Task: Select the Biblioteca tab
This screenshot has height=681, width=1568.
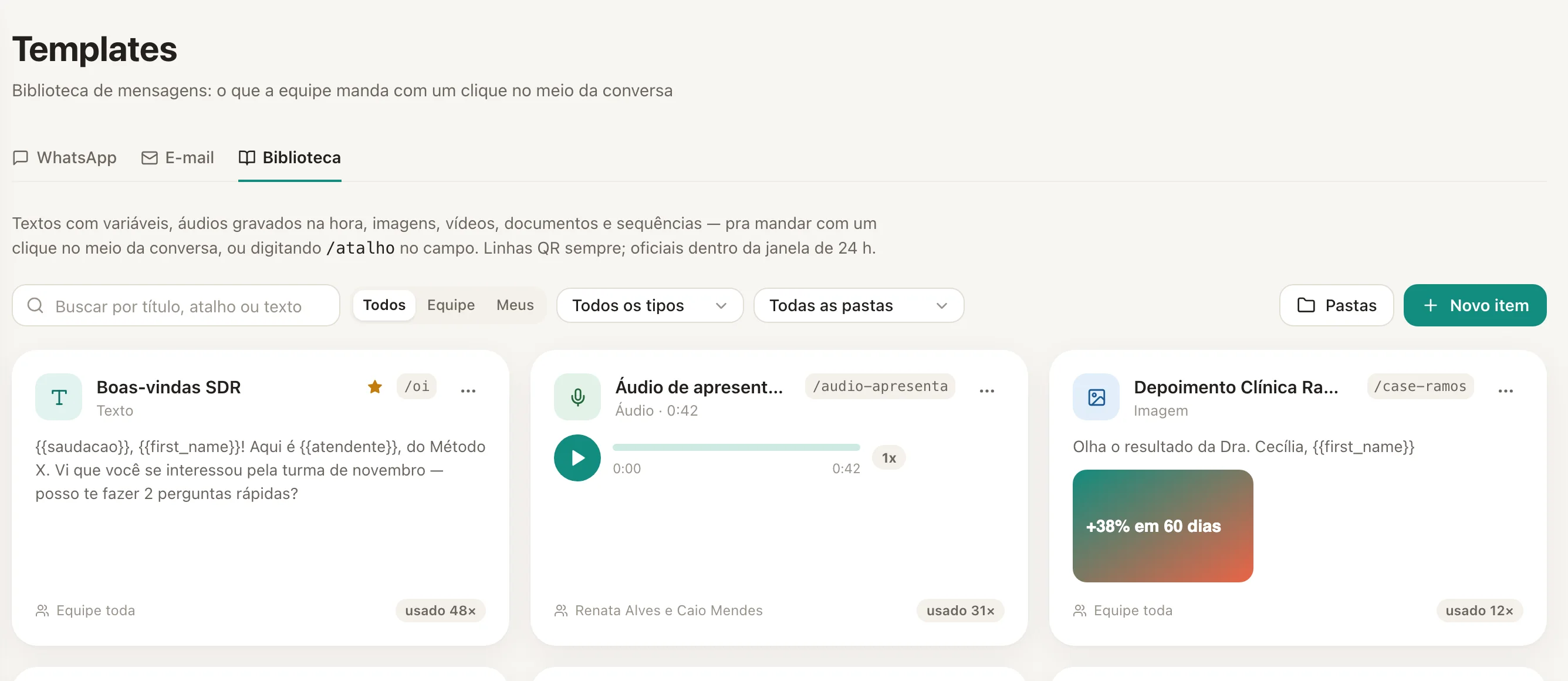Action: (x=289, y=158)
